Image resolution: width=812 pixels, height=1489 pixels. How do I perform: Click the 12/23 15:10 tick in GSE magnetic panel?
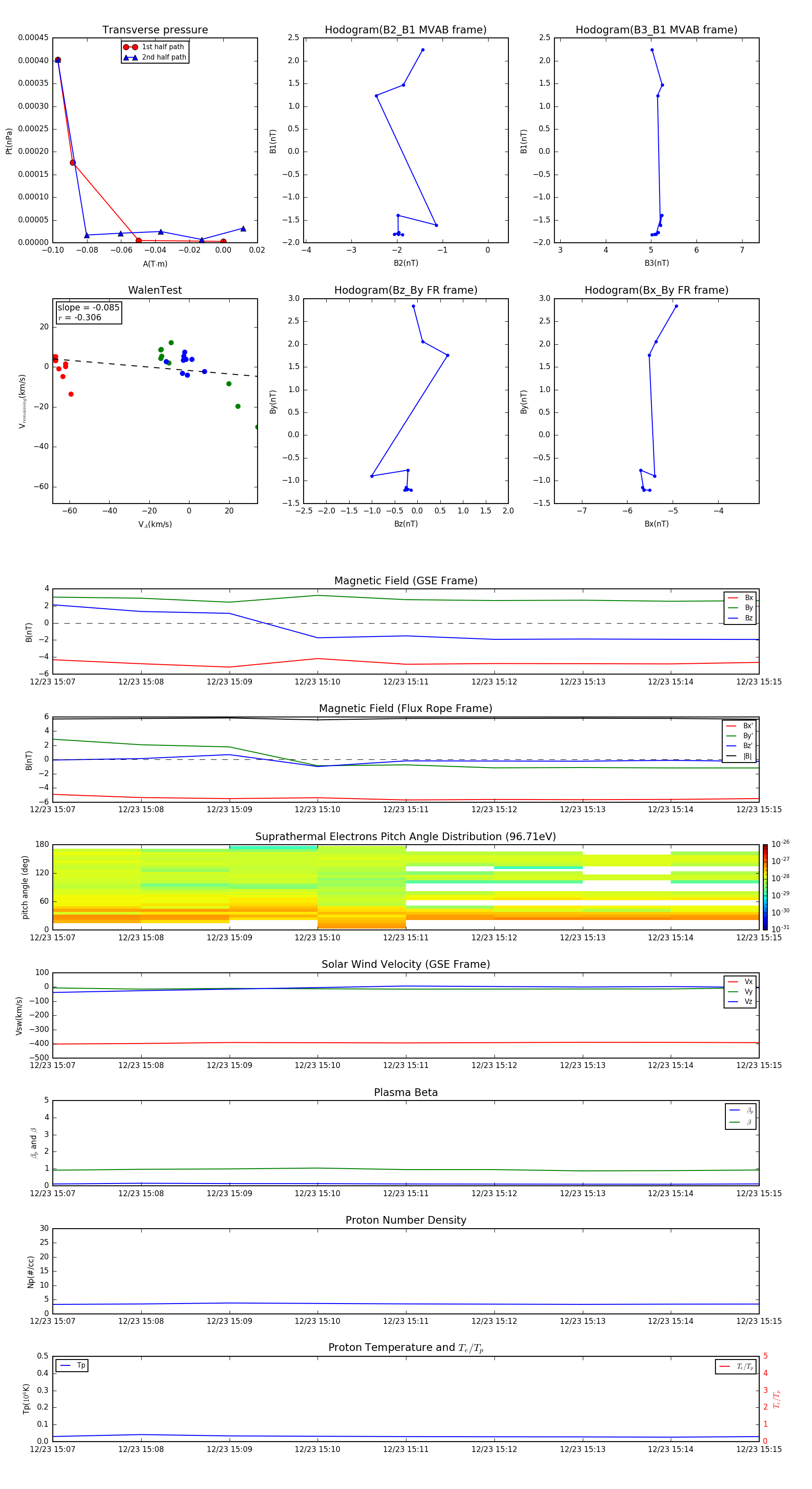[x=317, y=682]
